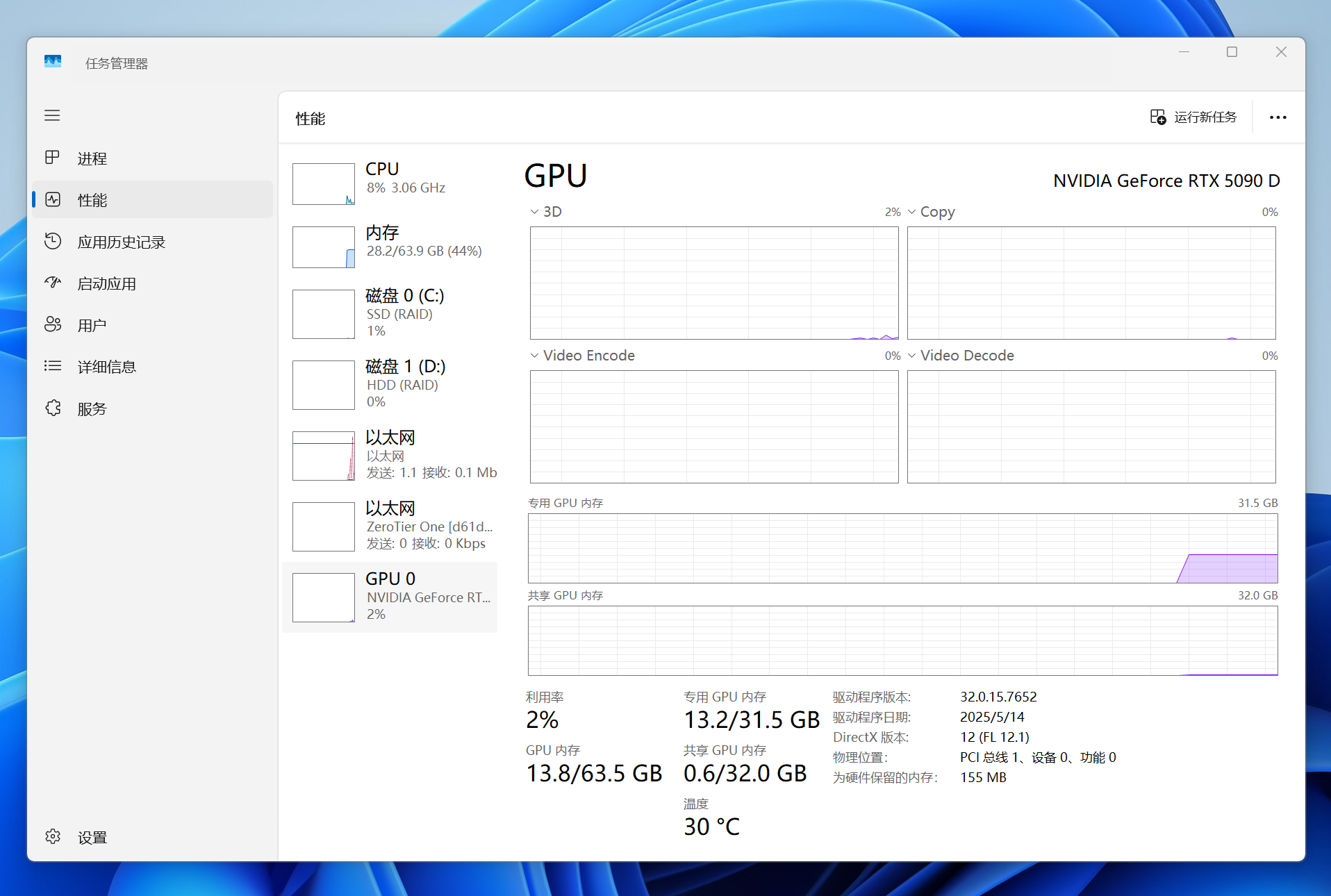
Task: Click the 性能 page heading
Action: pyautogui.click(x=311, y=119)
